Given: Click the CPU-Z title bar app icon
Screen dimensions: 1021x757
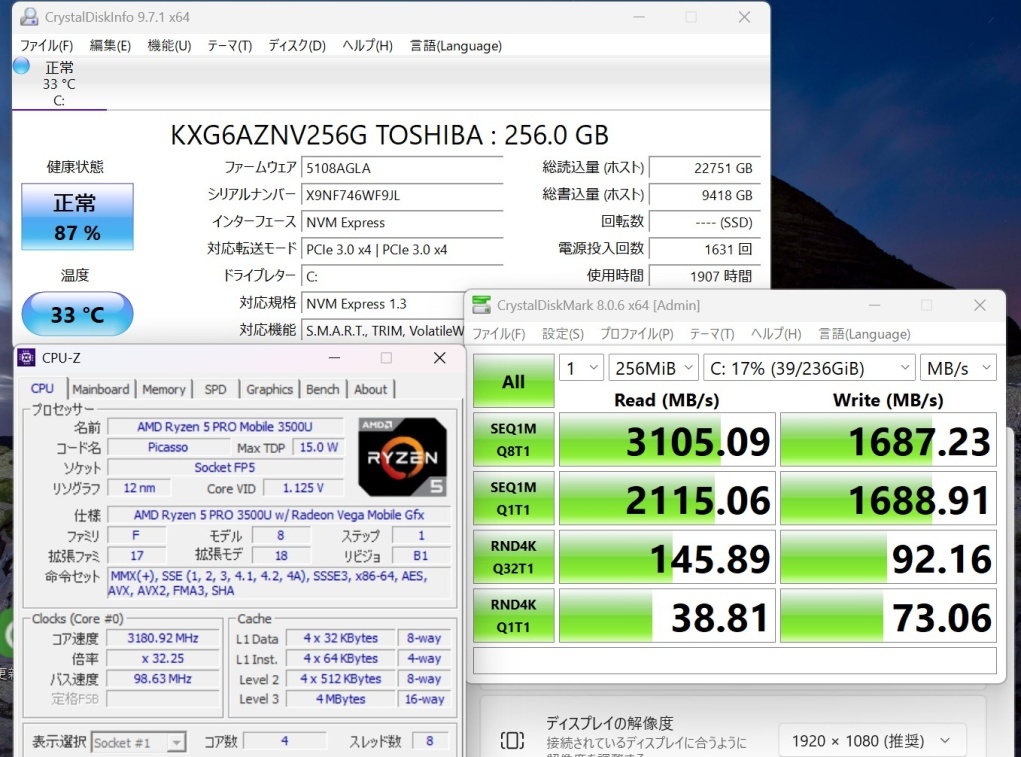Looking at the screenshot, I should click(x=26, y=357).
